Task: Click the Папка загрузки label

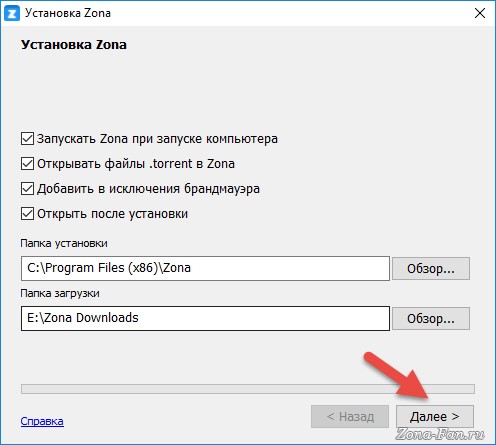Action: tap(60, 293)
